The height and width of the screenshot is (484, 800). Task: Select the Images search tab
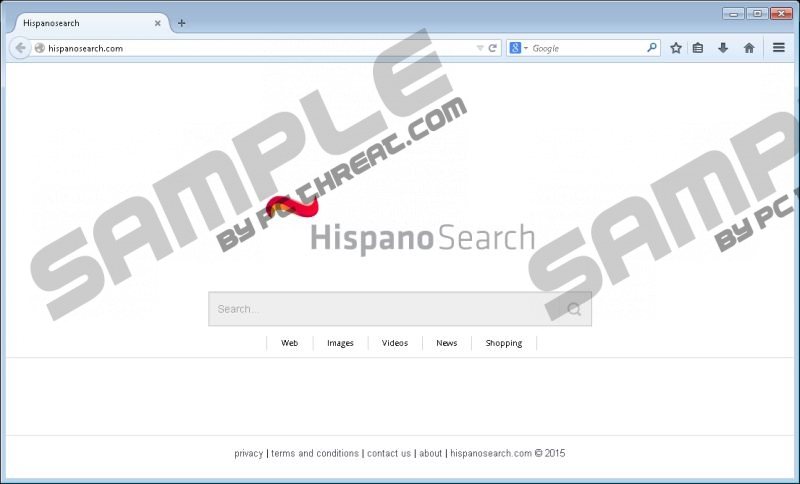(x=340, y=343)
